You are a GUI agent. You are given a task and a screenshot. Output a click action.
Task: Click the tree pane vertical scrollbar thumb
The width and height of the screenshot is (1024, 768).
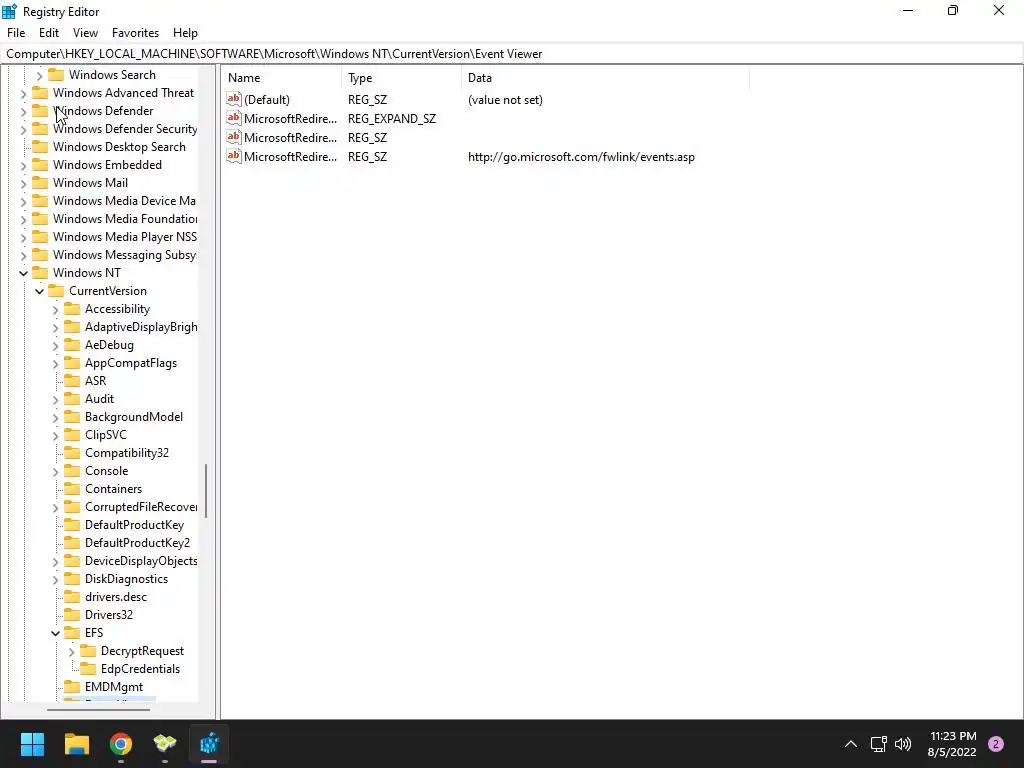(x=206, y=490)
